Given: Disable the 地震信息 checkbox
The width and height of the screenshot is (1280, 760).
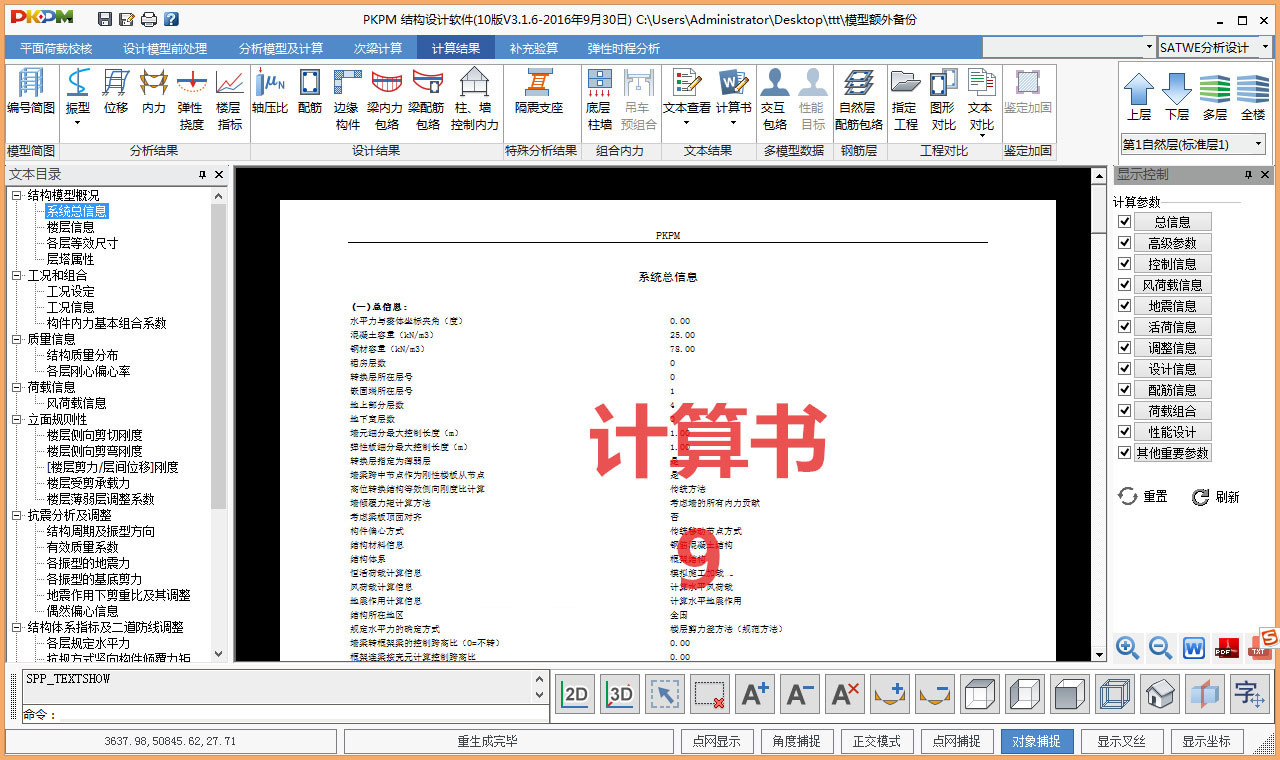Looking at the screenshot, I should pos(1125,305).
